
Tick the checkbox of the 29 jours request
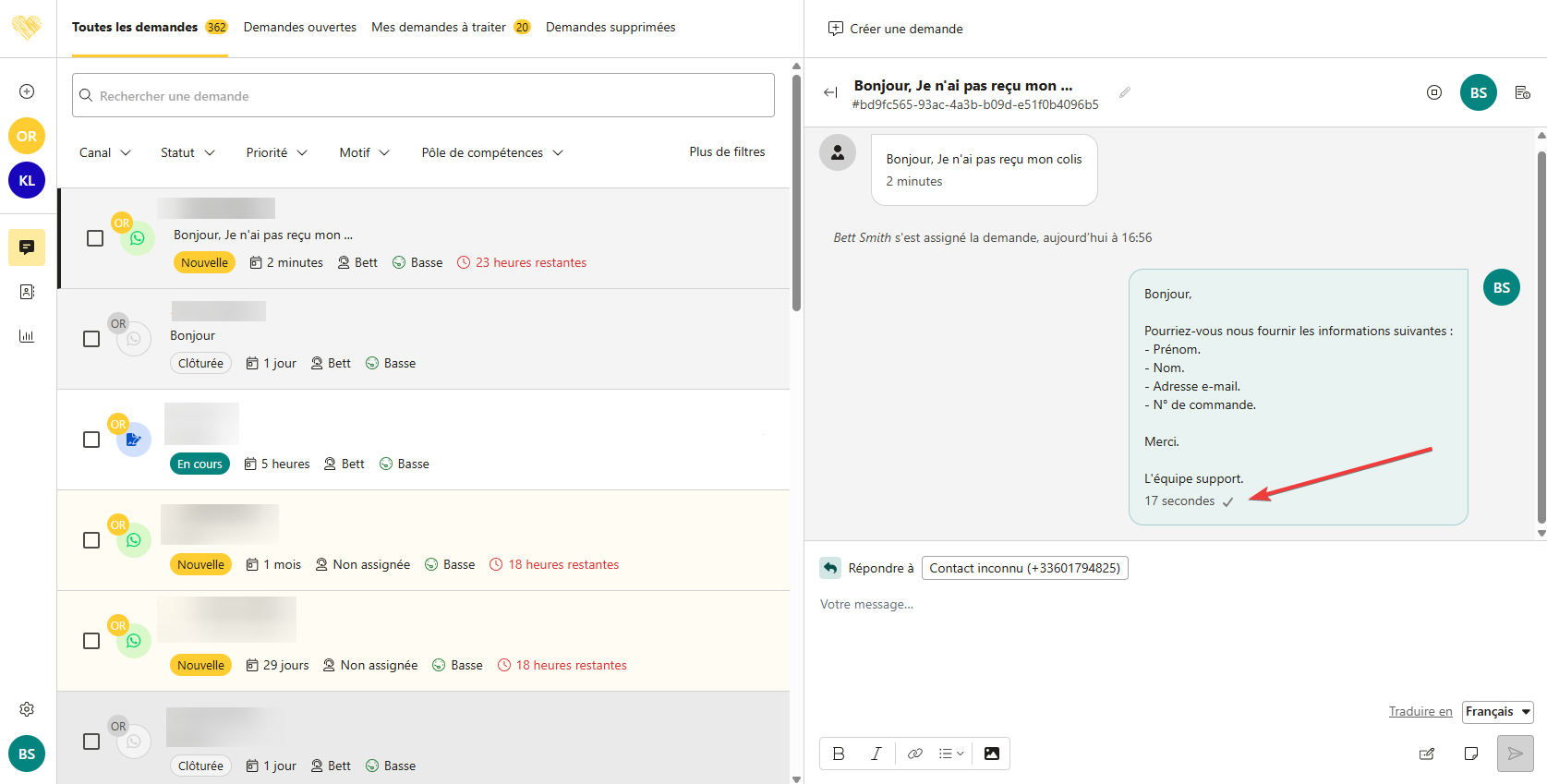(x=91, y=641)
